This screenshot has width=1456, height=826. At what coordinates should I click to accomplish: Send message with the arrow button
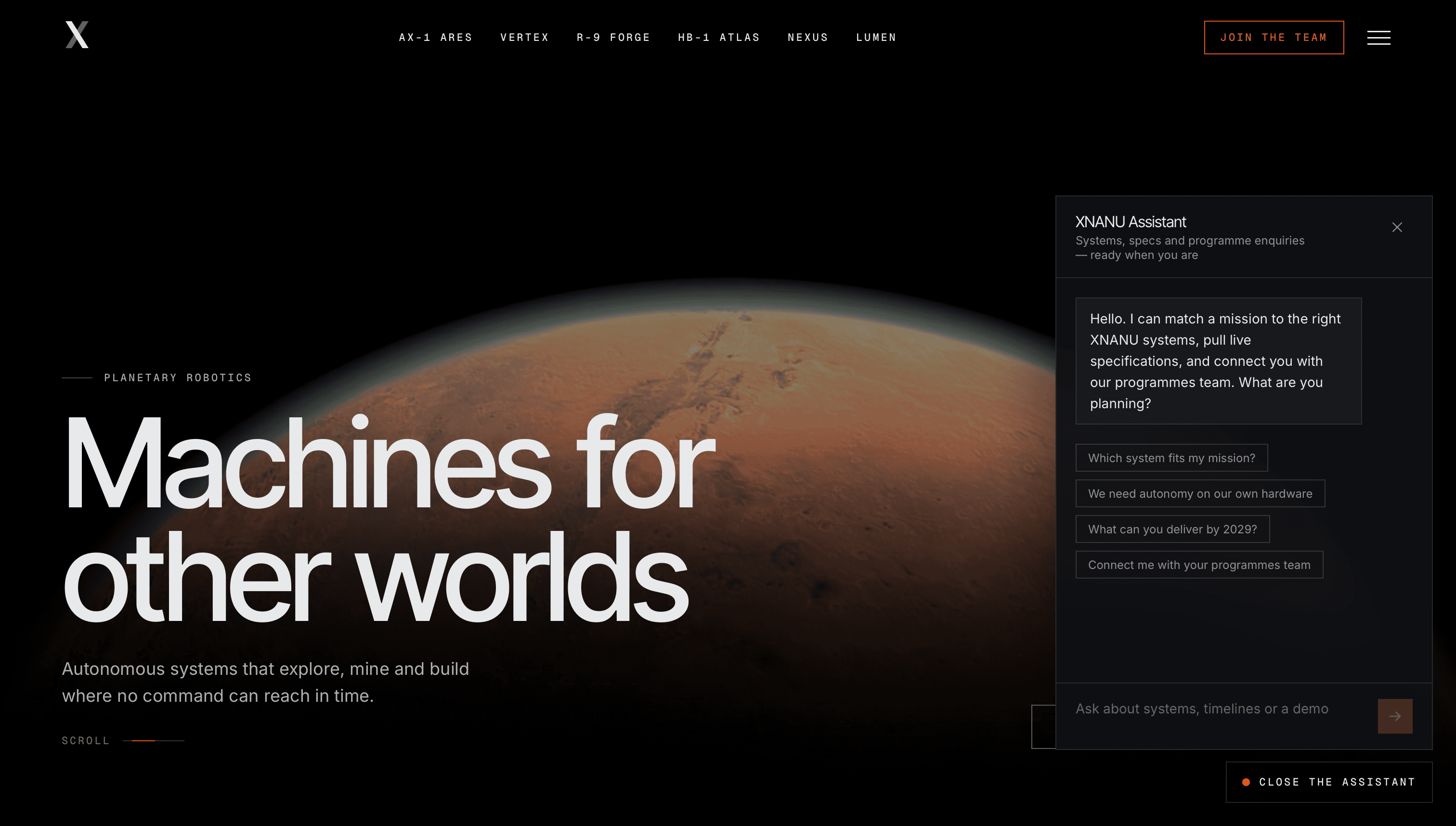(x=1395, y=716)
